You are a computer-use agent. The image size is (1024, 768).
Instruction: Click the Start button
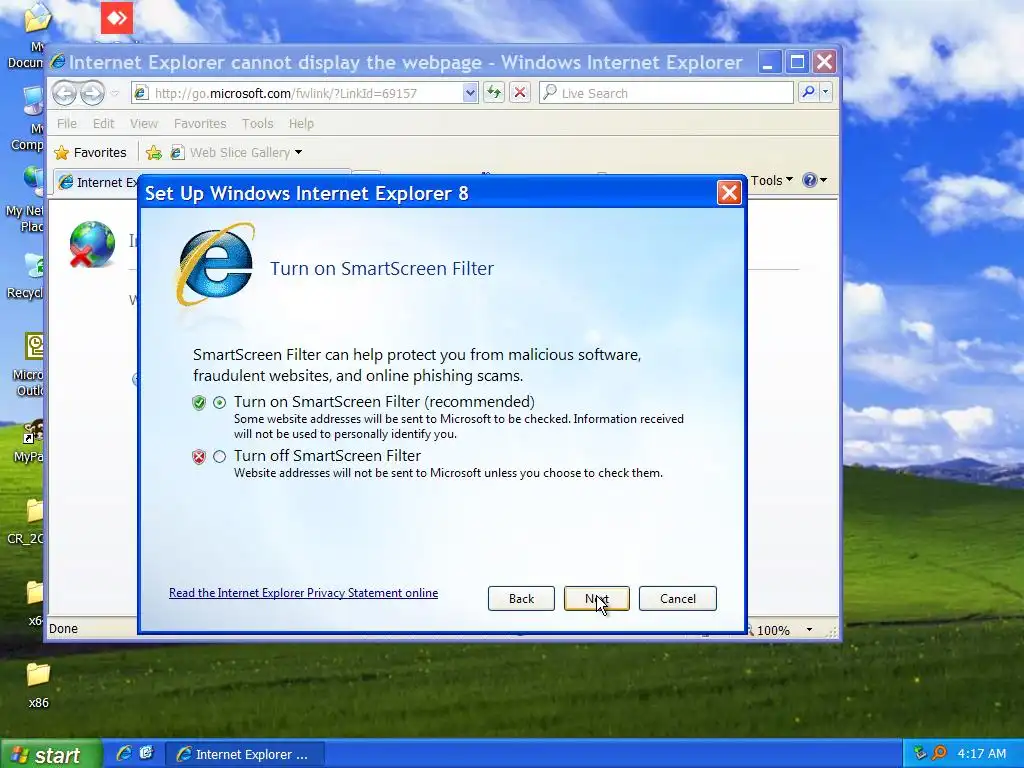[x=51, y=754]
